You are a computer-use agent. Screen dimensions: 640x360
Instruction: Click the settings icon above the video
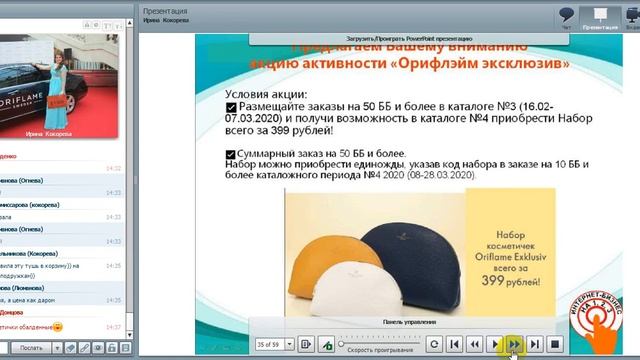click(96, 25)
